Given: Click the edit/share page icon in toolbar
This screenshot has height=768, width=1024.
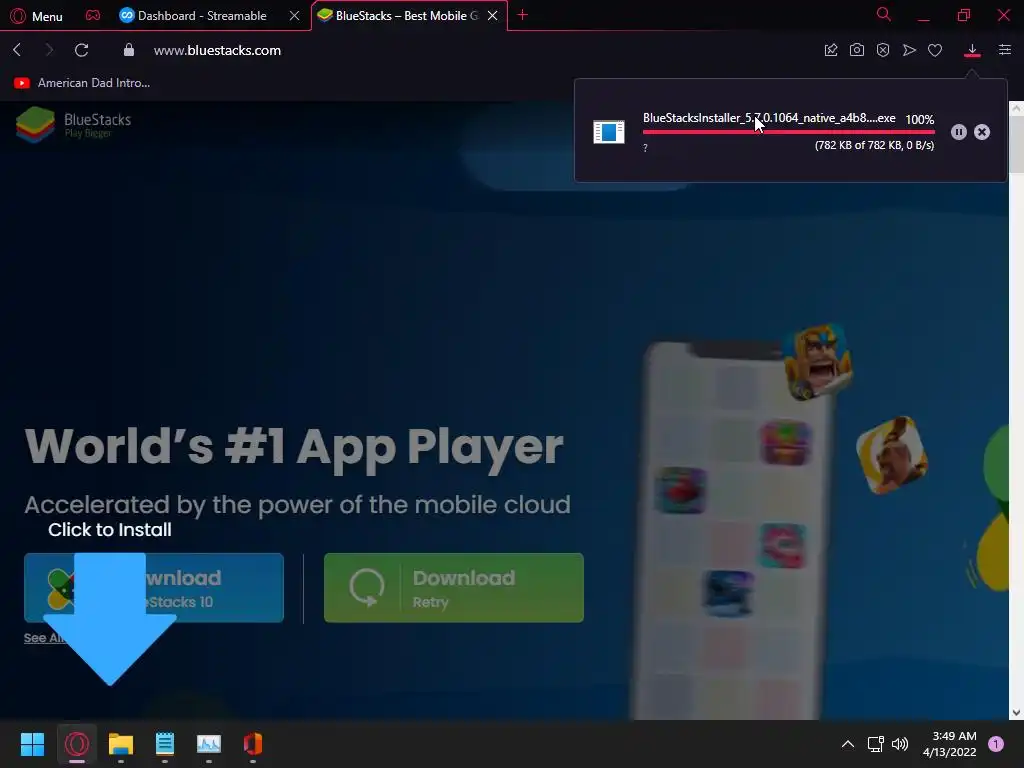Looking at the screenshot, I should (831, 50).
